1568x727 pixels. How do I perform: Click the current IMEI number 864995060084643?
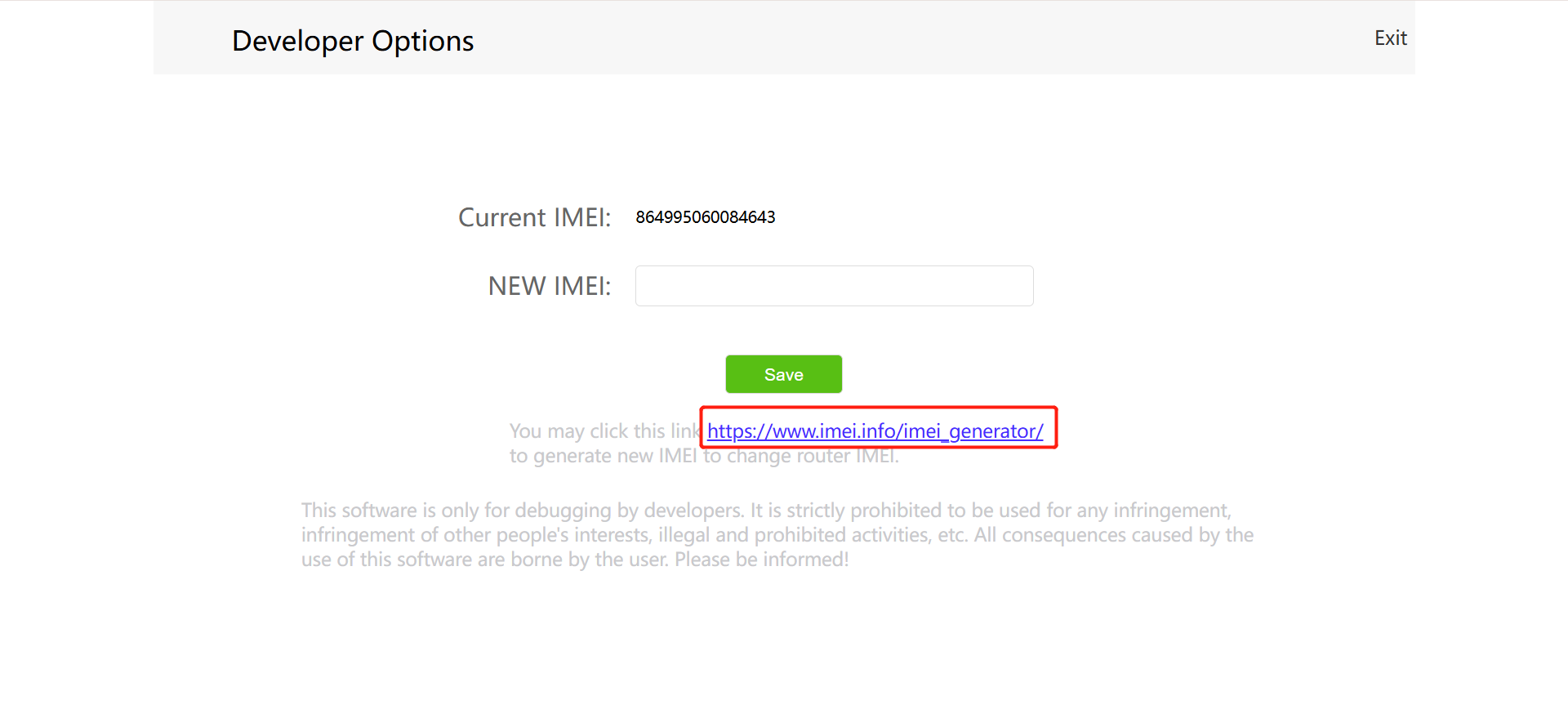[x=705, y=217]
